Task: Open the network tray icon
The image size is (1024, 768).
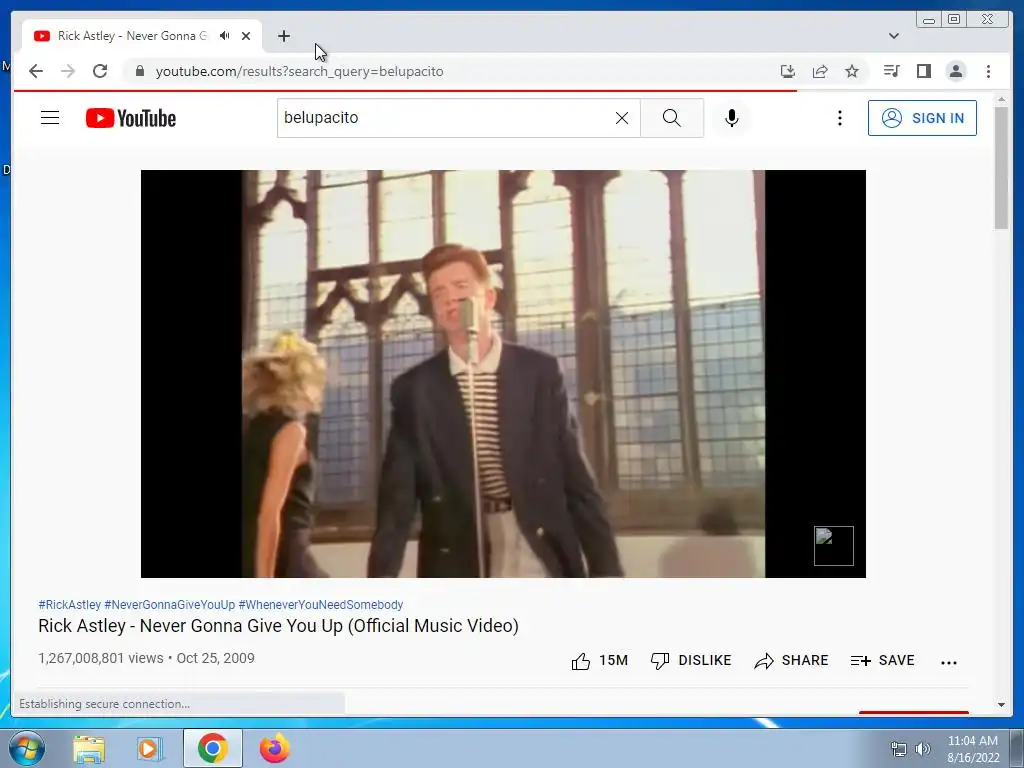Action: (x=899, y=749)
